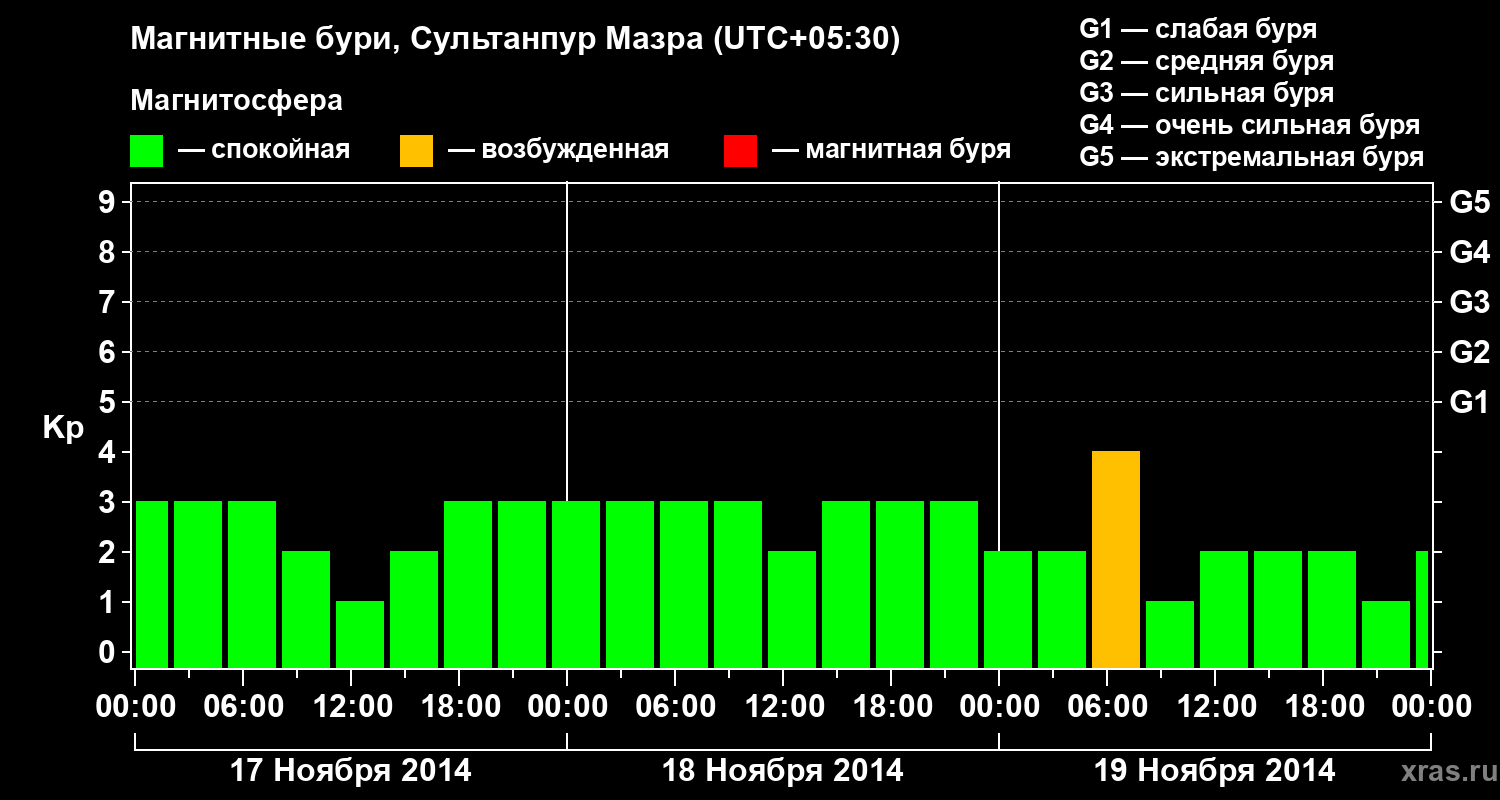Viewport: 1500px width, 800px height.
Task: Click the 'G4' label on the right axis
Action: 1470,252
